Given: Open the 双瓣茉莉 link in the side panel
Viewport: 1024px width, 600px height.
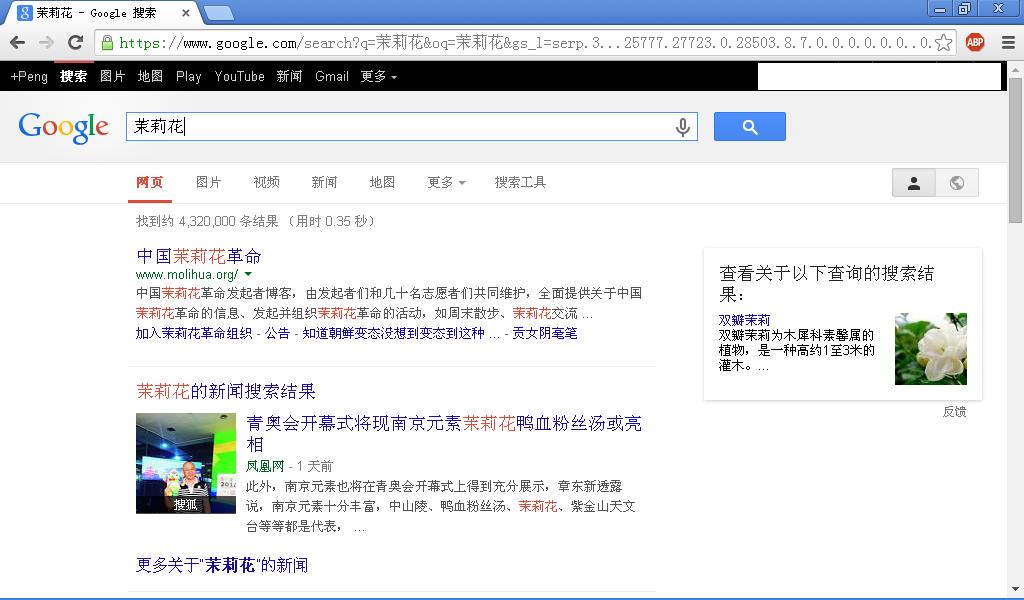Looking at the screenshot, I should coord(744,320).
